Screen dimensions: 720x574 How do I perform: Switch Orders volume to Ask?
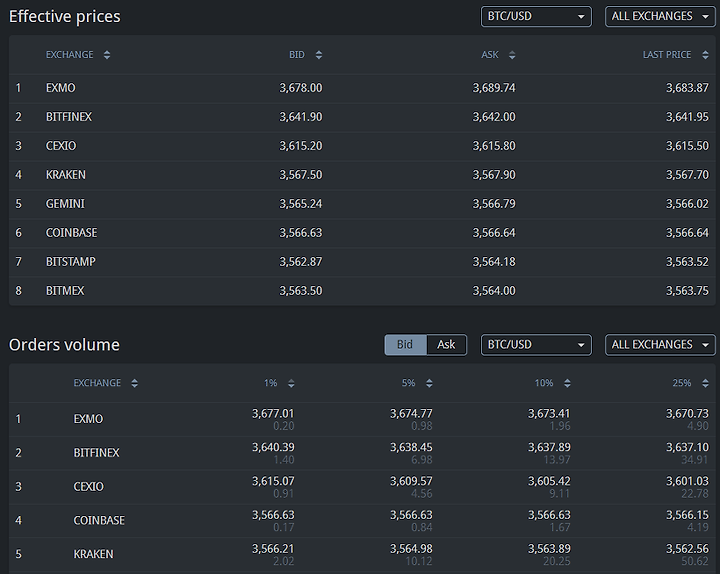coord(446,345)
